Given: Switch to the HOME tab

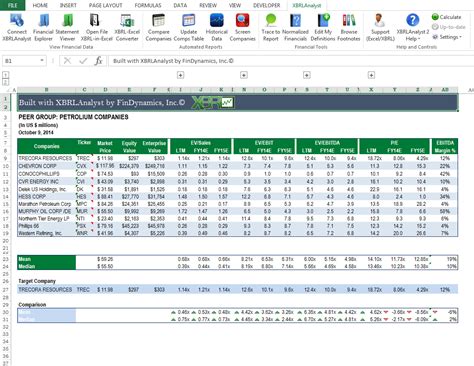Looking at the screenshot, I should click(40, 5).
